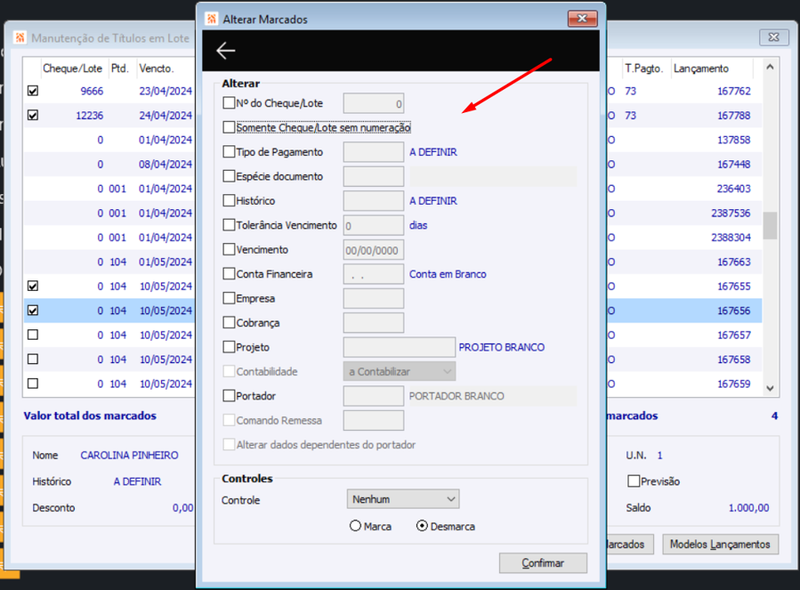Check Somente Cheque/Lote sem numeração
This screenshot has height=590, width=800.
click(229, 127)
